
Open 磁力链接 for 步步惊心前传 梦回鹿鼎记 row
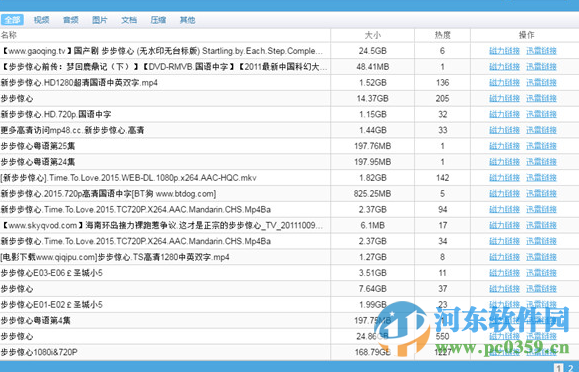click(504, 67)
